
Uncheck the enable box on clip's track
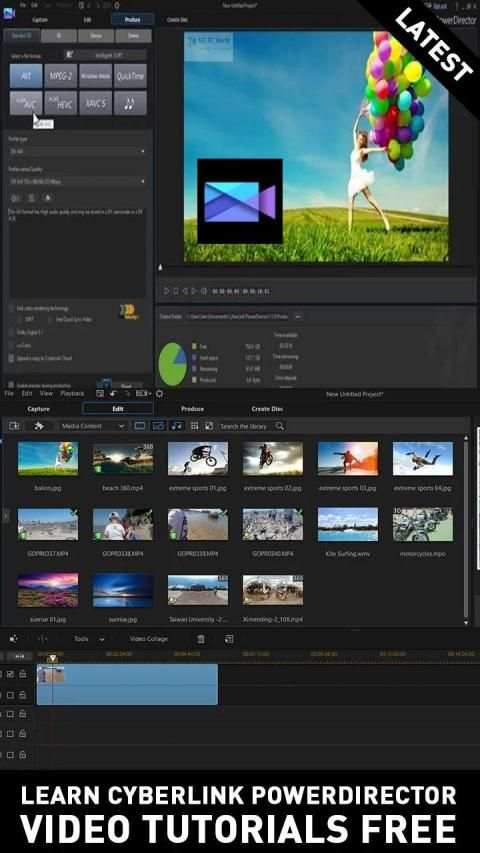click(x=10, y=674)
